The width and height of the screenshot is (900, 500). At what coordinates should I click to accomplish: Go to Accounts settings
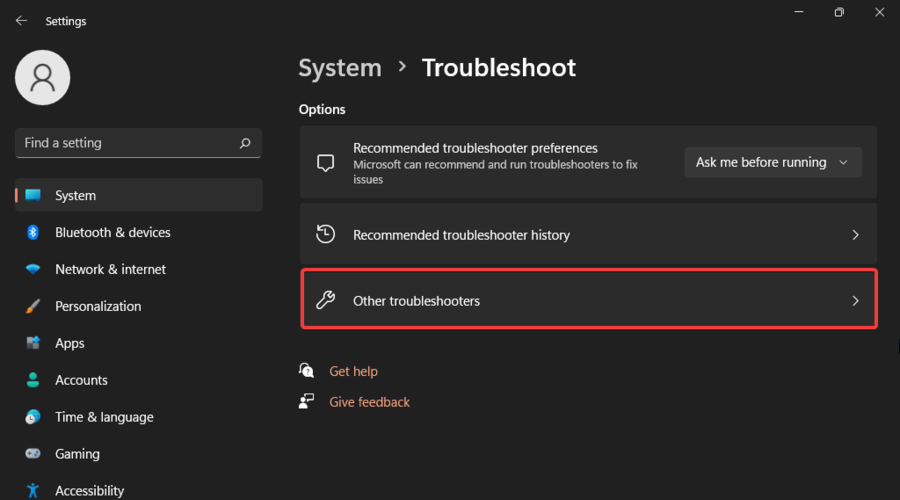[x=81, y=380]
